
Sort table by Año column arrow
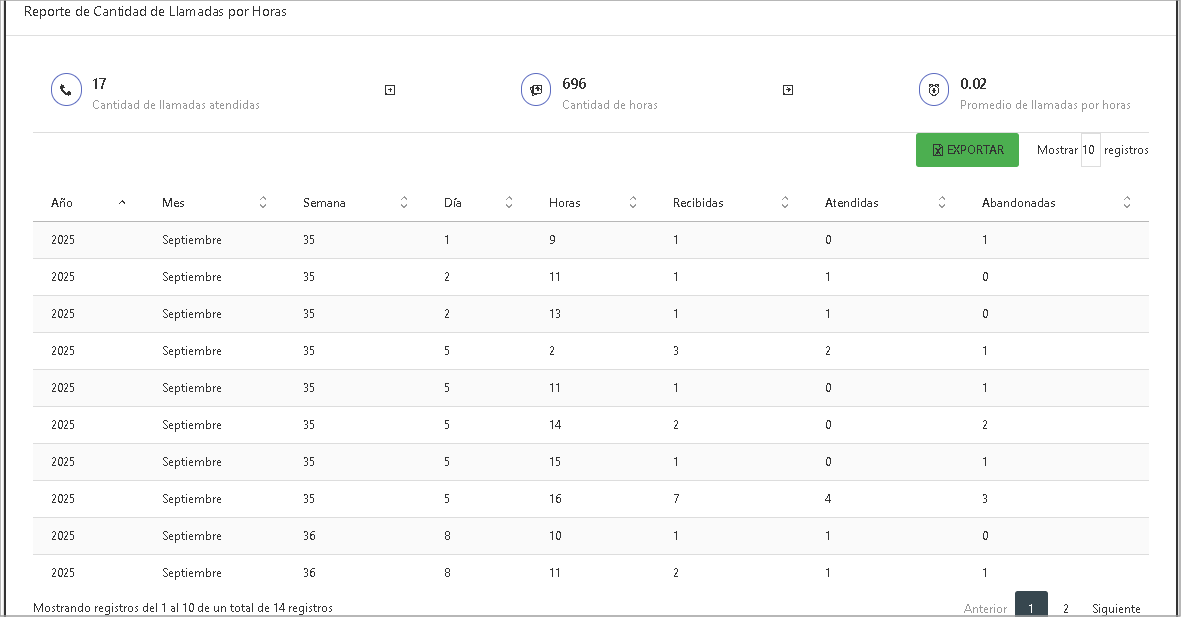click(x=122, y=203)
